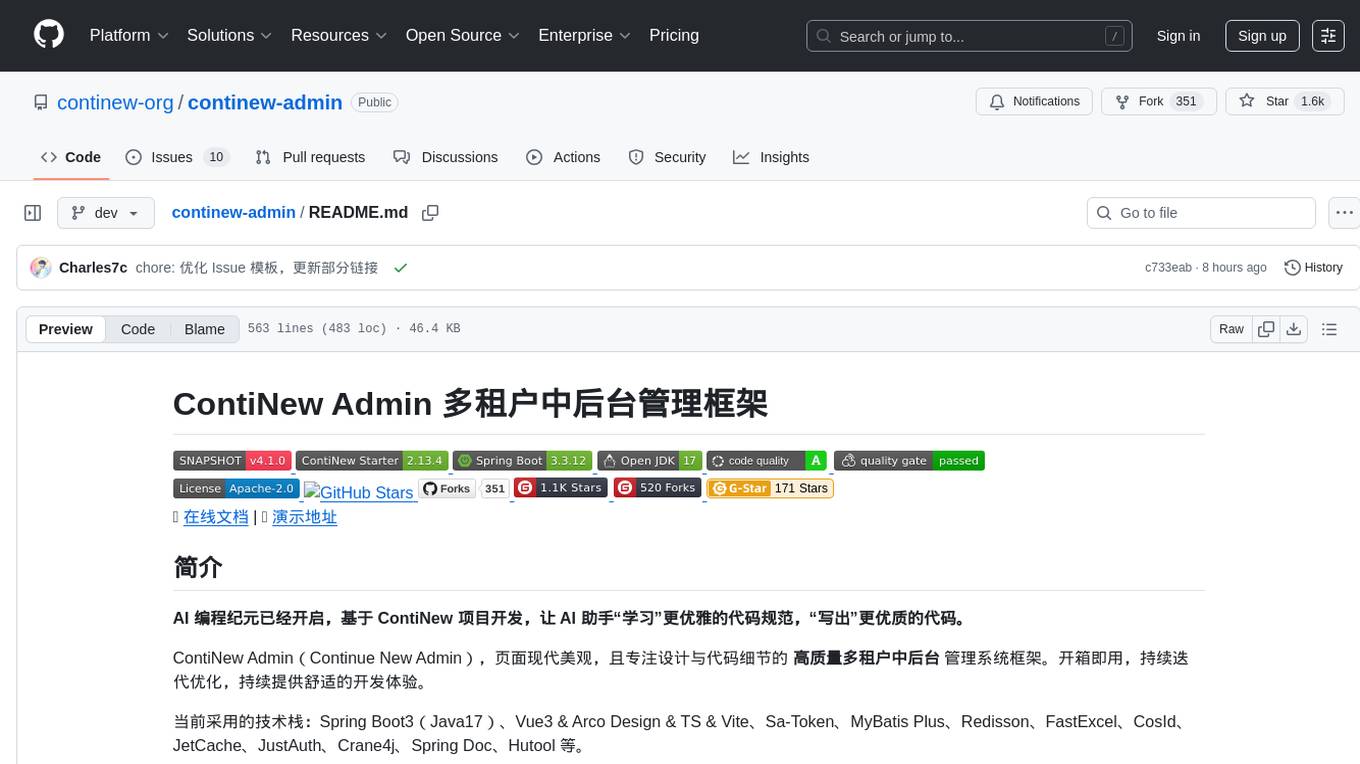Image resolution: width=1360 pixels, height=764 pixels.
Task: Open the 在线文档 documentation link
Action: 216,517
